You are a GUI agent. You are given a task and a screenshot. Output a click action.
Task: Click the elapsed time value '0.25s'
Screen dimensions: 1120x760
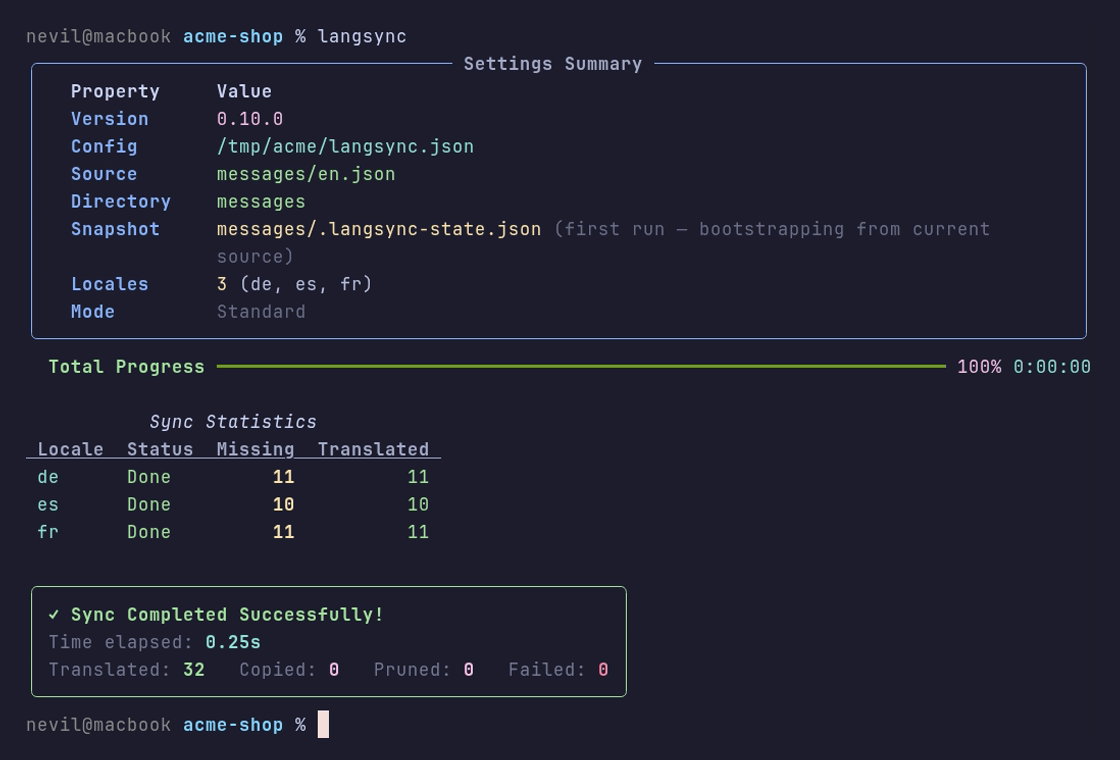233,642
